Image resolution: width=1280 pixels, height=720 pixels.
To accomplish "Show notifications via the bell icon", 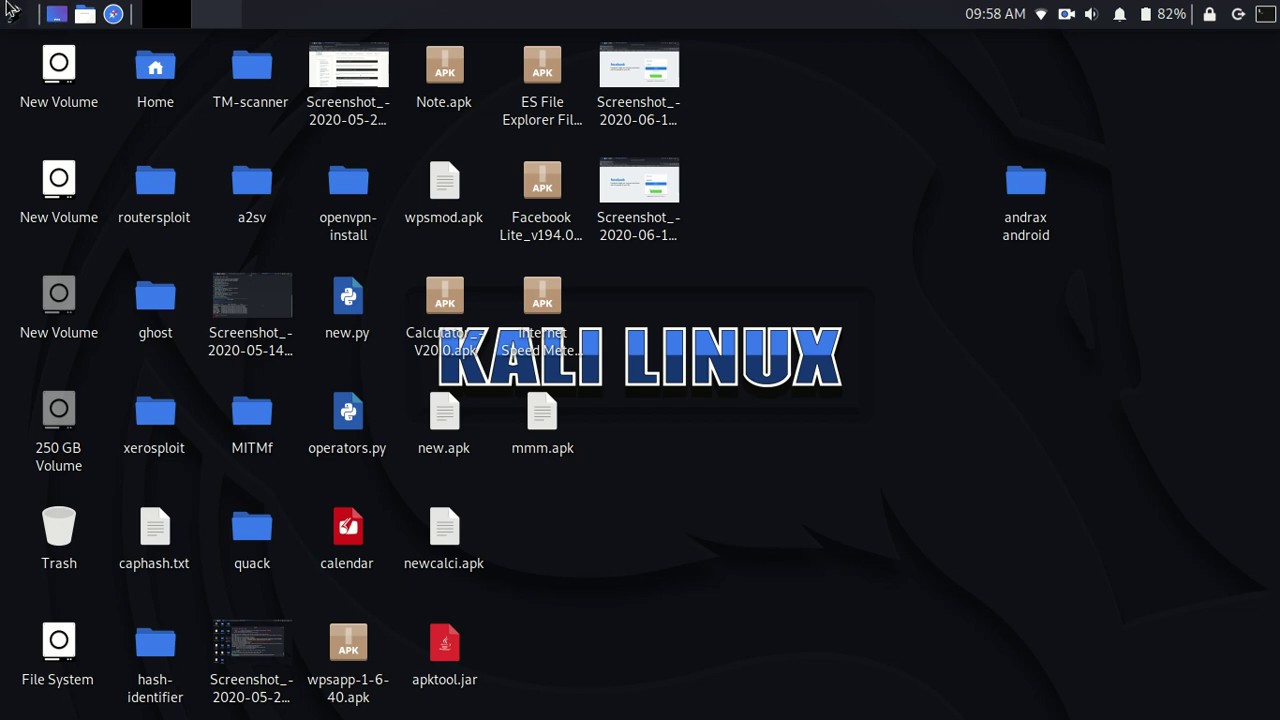I will click(x=1120, y=14).
